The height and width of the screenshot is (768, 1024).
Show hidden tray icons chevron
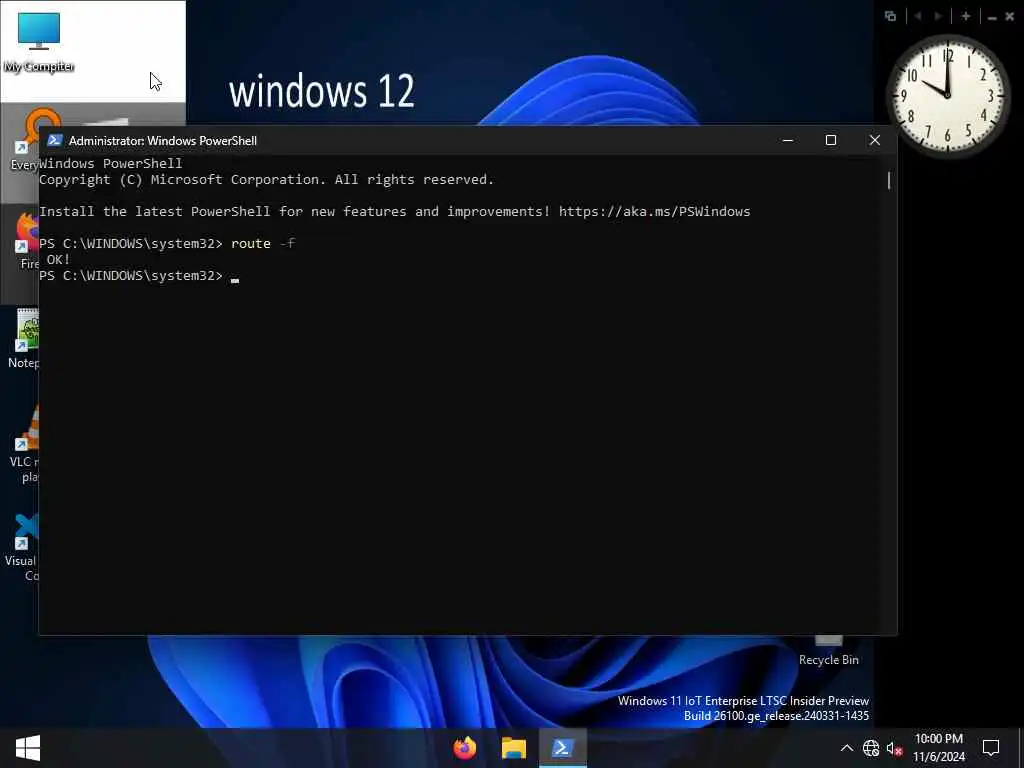click(x=846, y=748)
